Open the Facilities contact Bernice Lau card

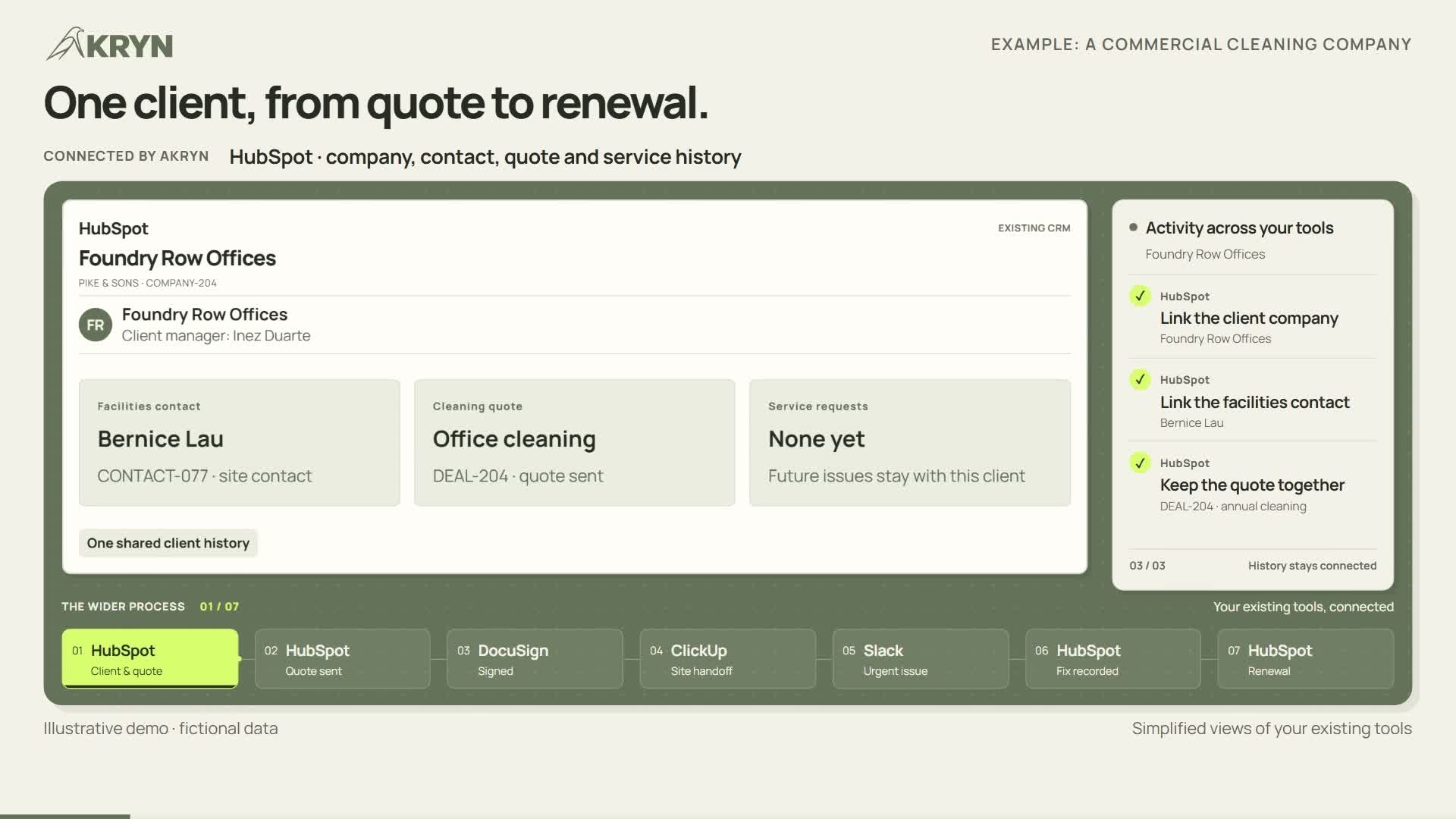coord(240,443)
